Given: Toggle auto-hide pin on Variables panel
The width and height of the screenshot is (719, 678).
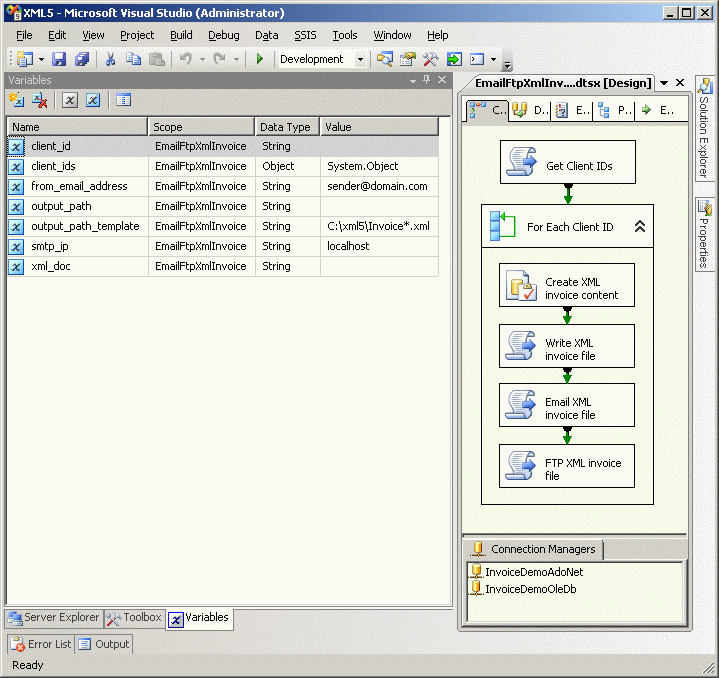Looking at the screenshot, I should [x=426, y=80].
